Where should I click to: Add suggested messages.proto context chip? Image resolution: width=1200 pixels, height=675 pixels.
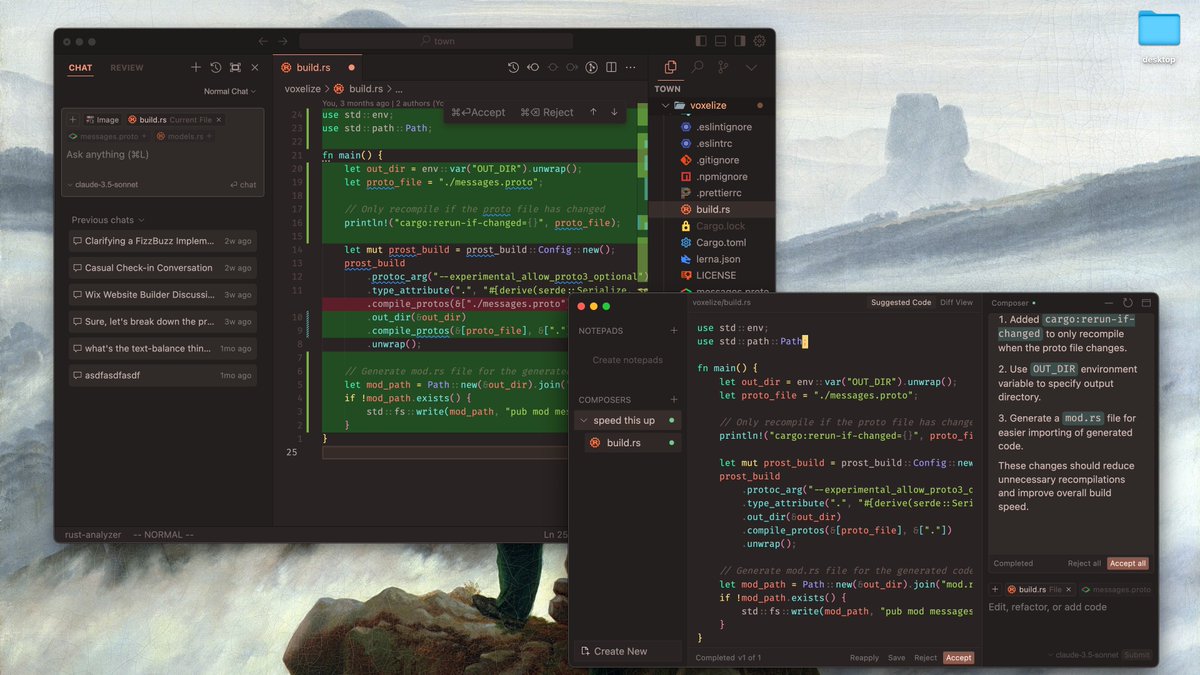(x=108, y=136)
